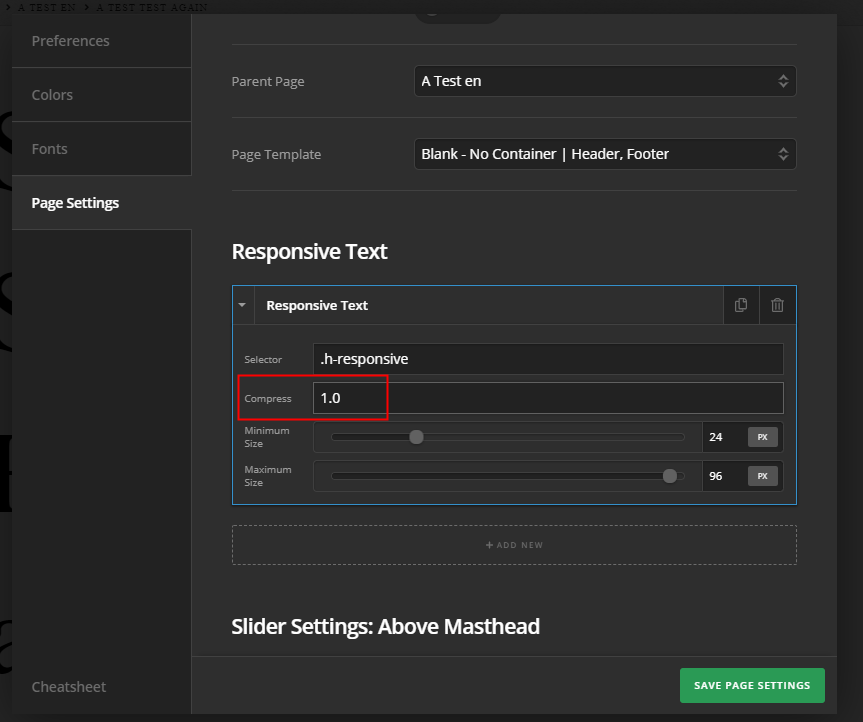Screen dimensions: 863x722
Task: Toggle the PX unit for Minimum Size
Action: tap(762, 437)
